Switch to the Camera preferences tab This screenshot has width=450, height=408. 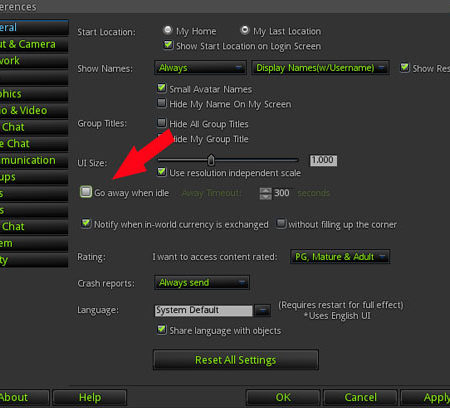tap(33, 44)
